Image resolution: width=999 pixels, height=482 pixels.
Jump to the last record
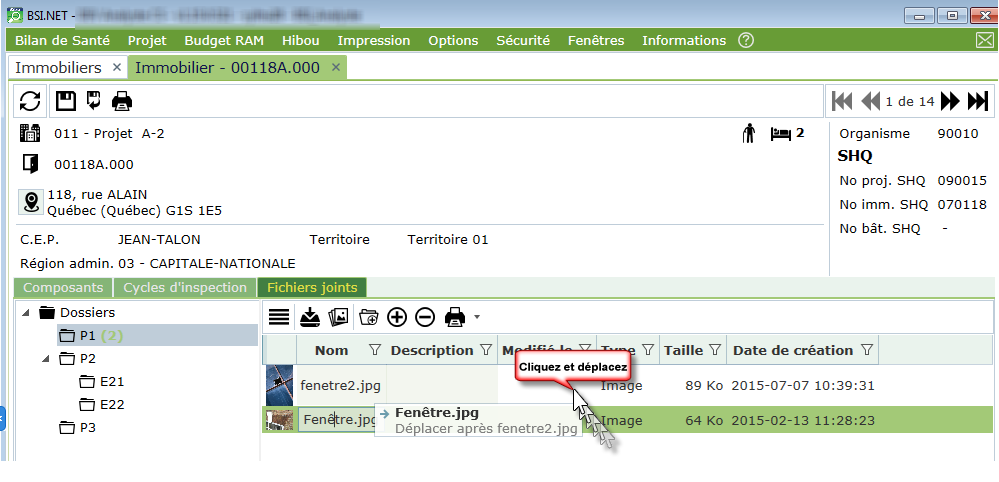click(x=977, y=101)
